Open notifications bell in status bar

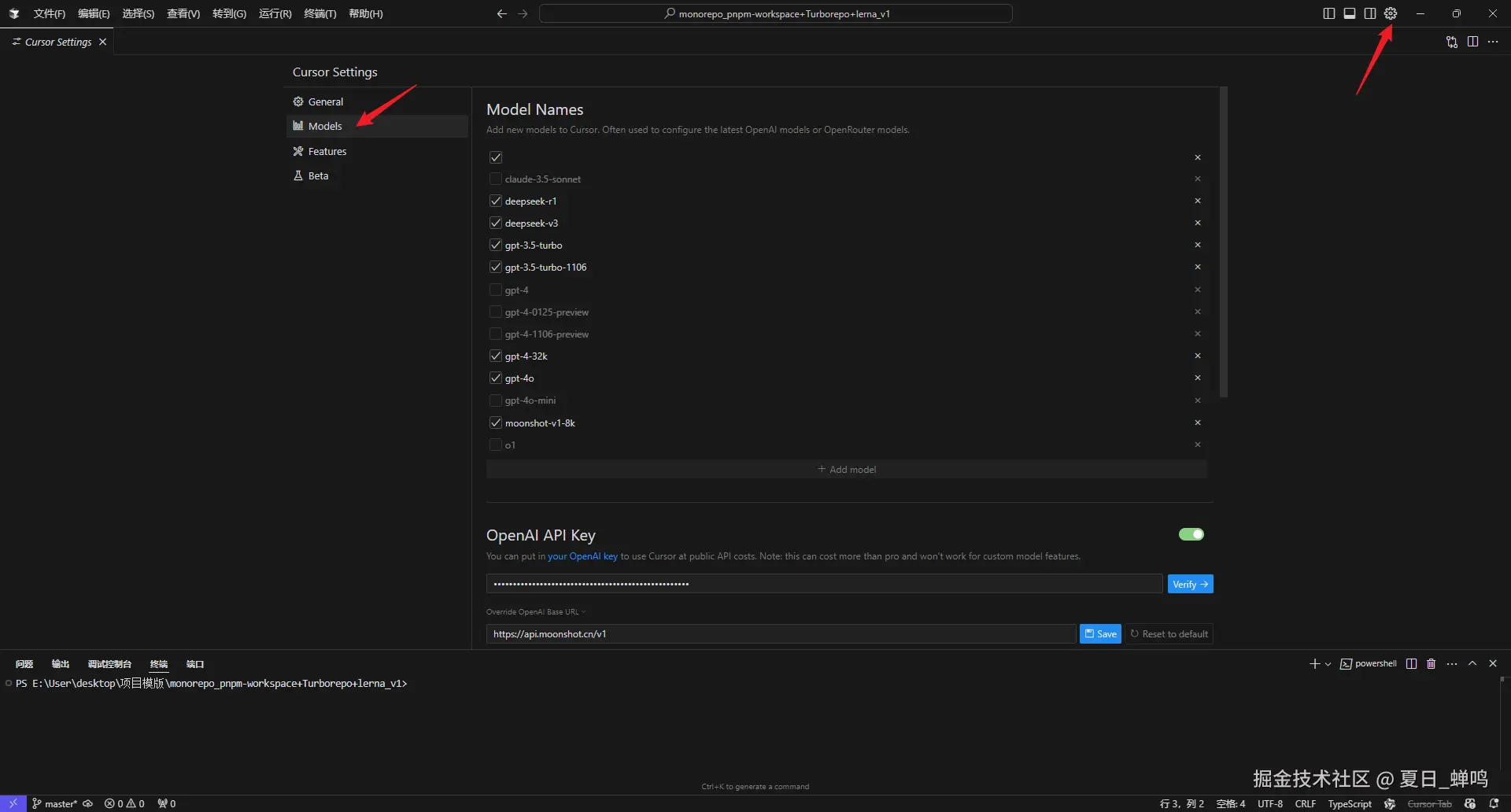pyautogui.click(x=1494, y=804)
